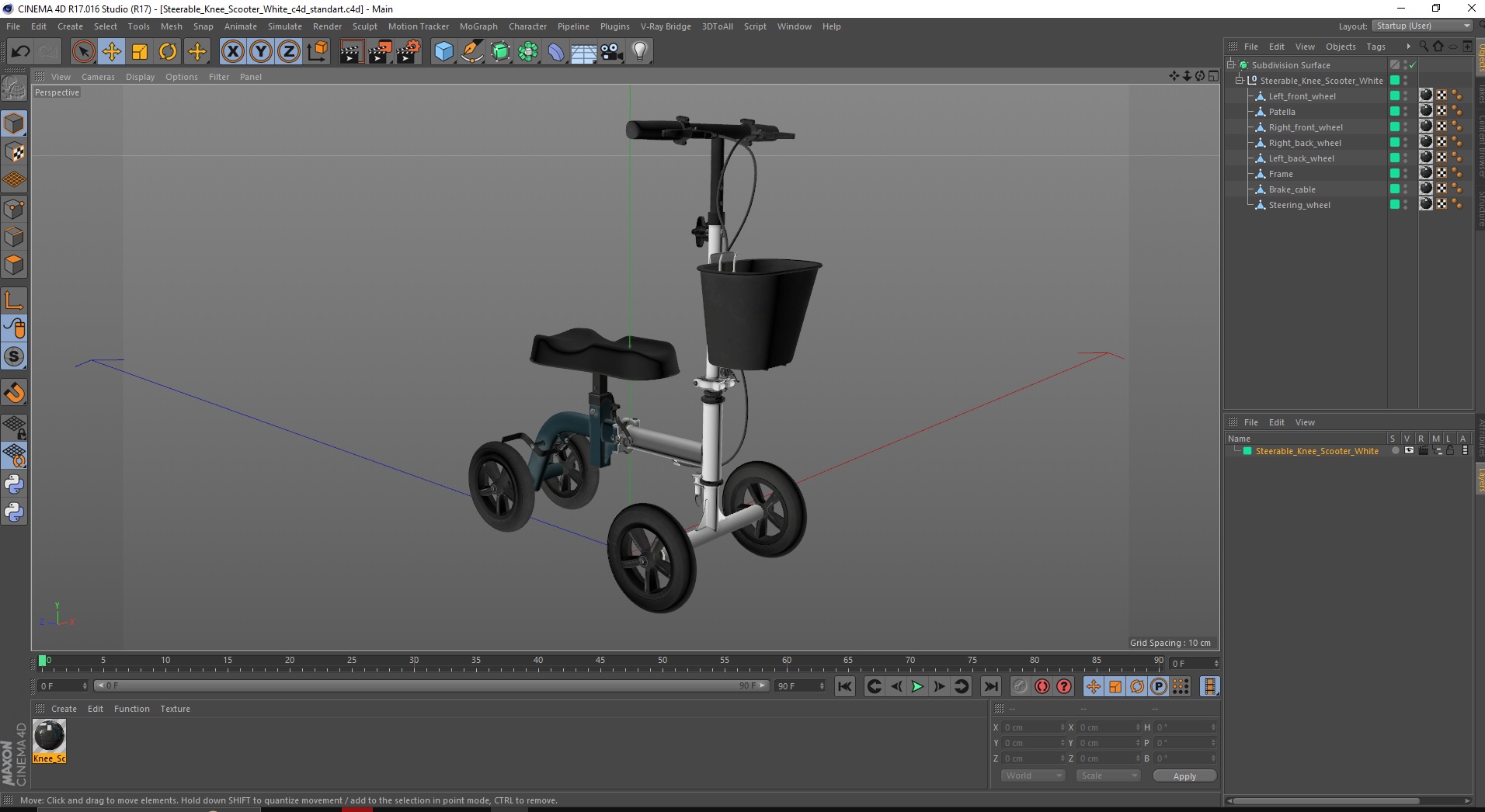The image size is (1485, 812).
Task: Click the timeline range slider bar
Action: point(431,685)
